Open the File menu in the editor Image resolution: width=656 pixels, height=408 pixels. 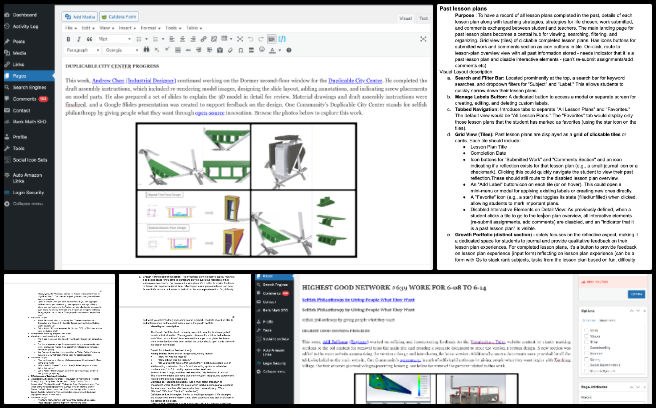pos(69,28)
